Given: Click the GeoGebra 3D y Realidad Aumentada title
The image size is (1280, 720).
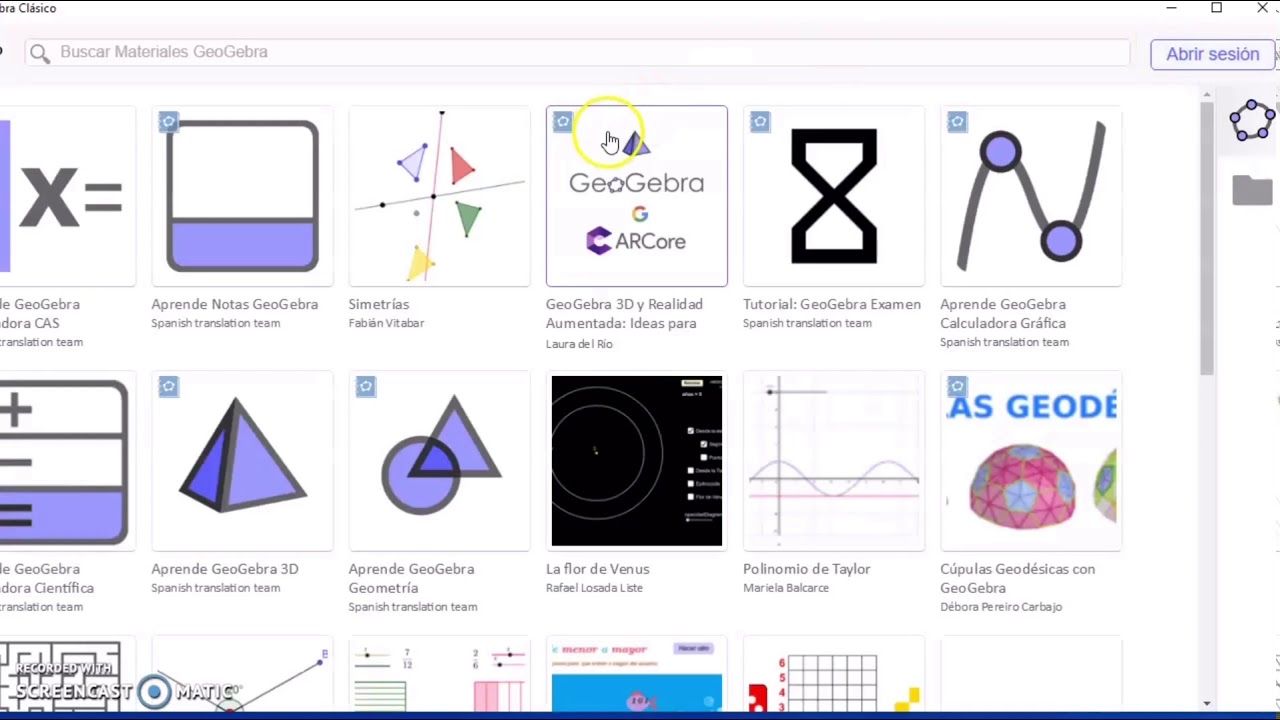Looking at the screenshot, I should tap(624, 313).
